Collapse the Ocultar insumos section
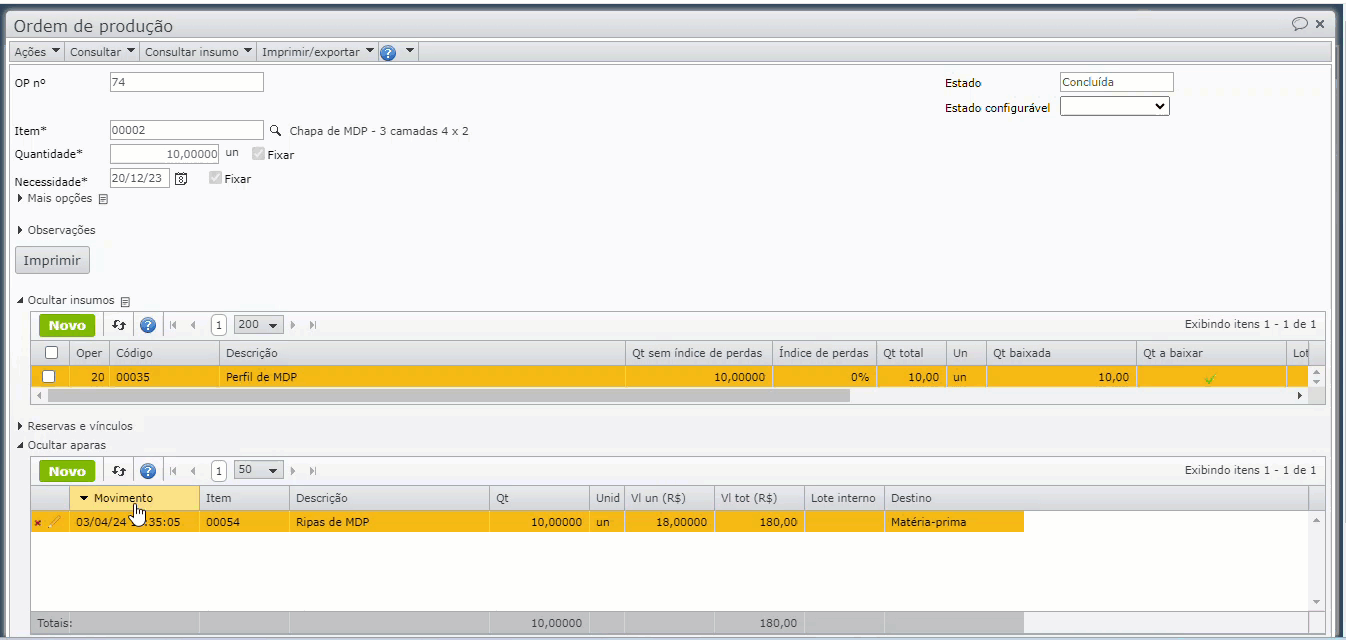The width and height of the screenshot is (1346, 640). coord(65,300)
